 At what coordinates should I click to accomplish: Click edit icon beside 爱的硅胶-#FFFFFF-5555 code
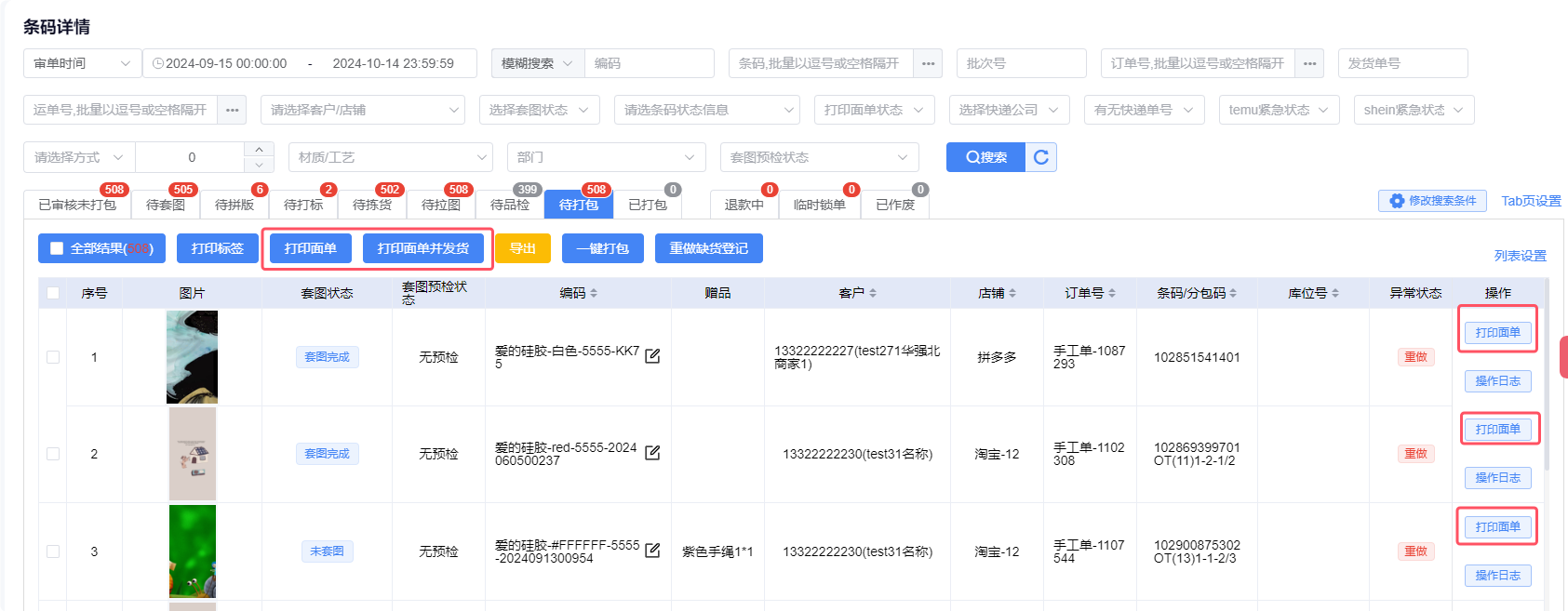[652, 551]
